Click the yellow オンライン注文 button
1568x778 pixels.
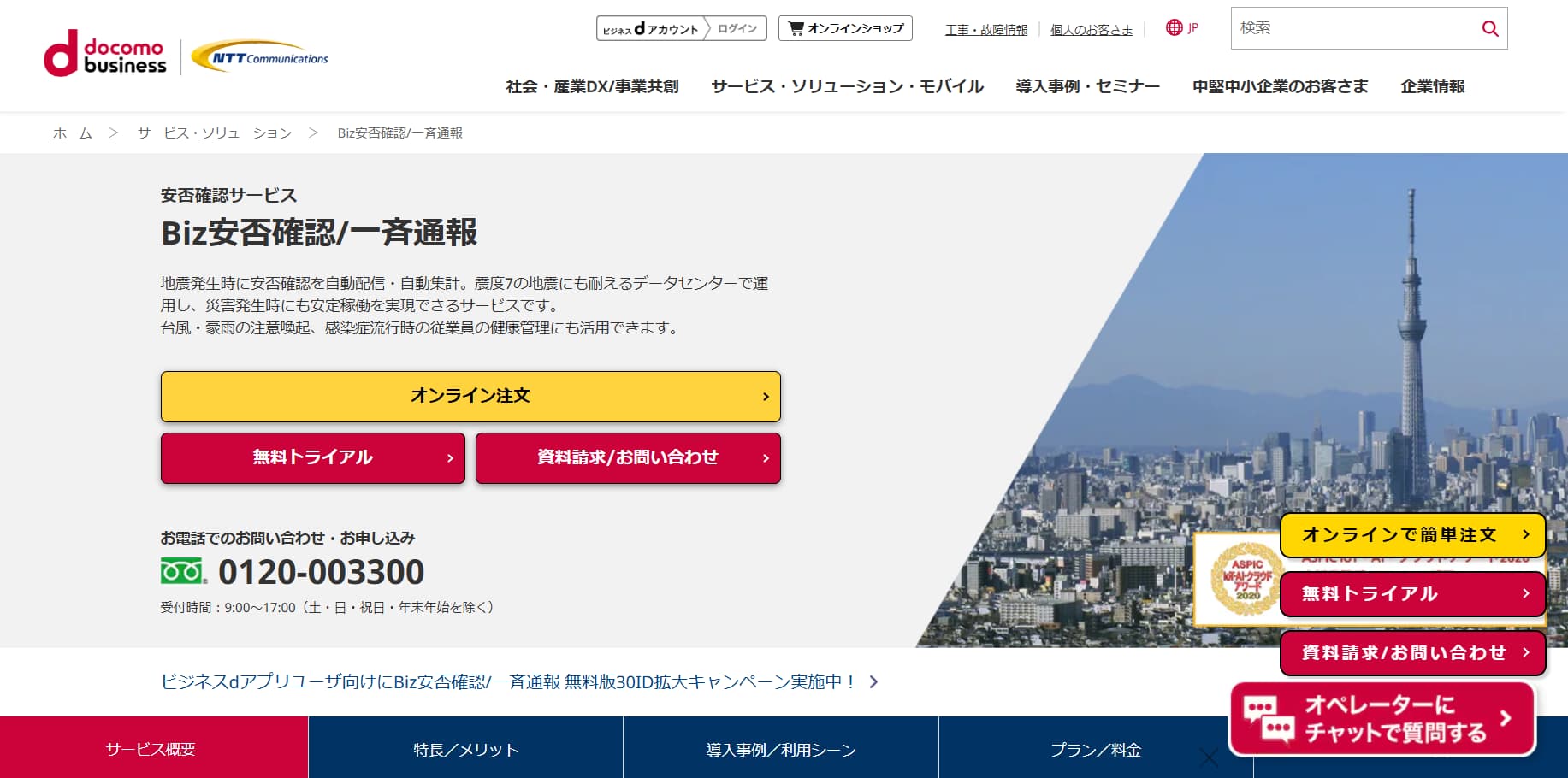pyautogui.click(x=470, y=396)
